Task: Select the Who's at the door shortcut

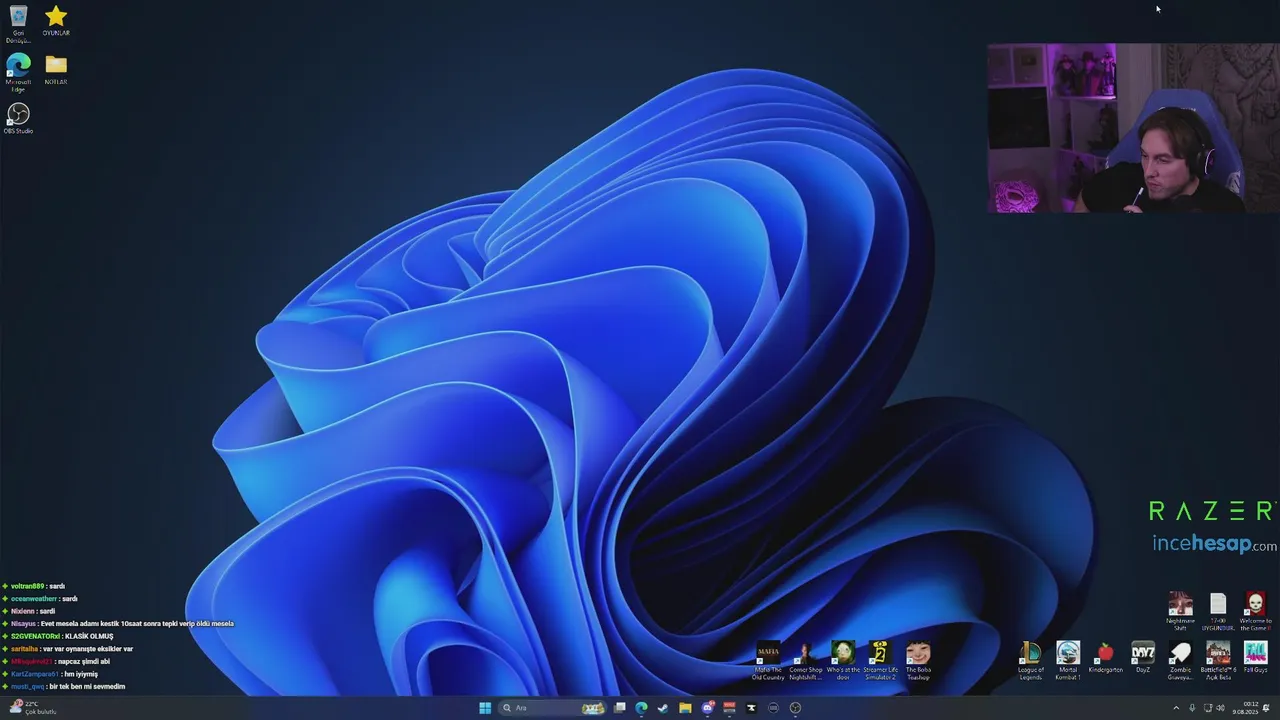Action: pyautogui.click(x=843, y=662)
